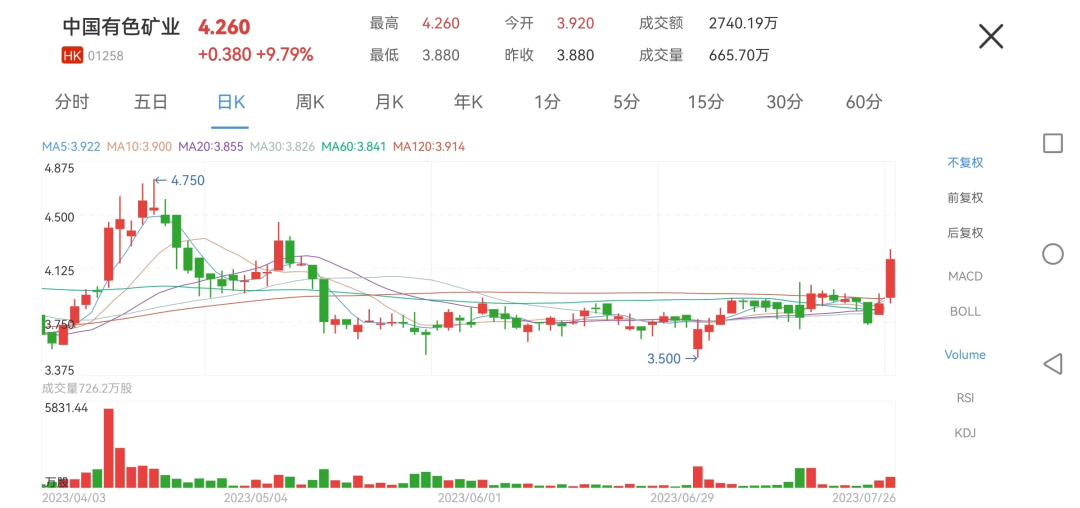Switch to the 15分 interval tab
This screenshot has width=1080, height=508.
(705, 103)
